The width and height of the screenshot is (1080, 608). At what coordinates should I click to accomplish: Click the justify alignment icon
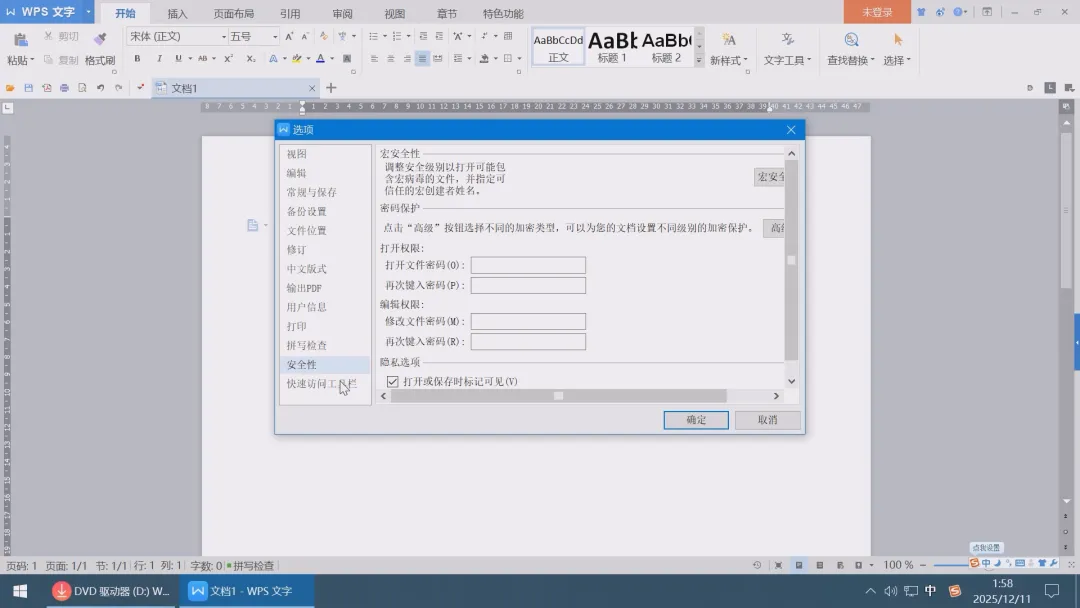[422, 59]
